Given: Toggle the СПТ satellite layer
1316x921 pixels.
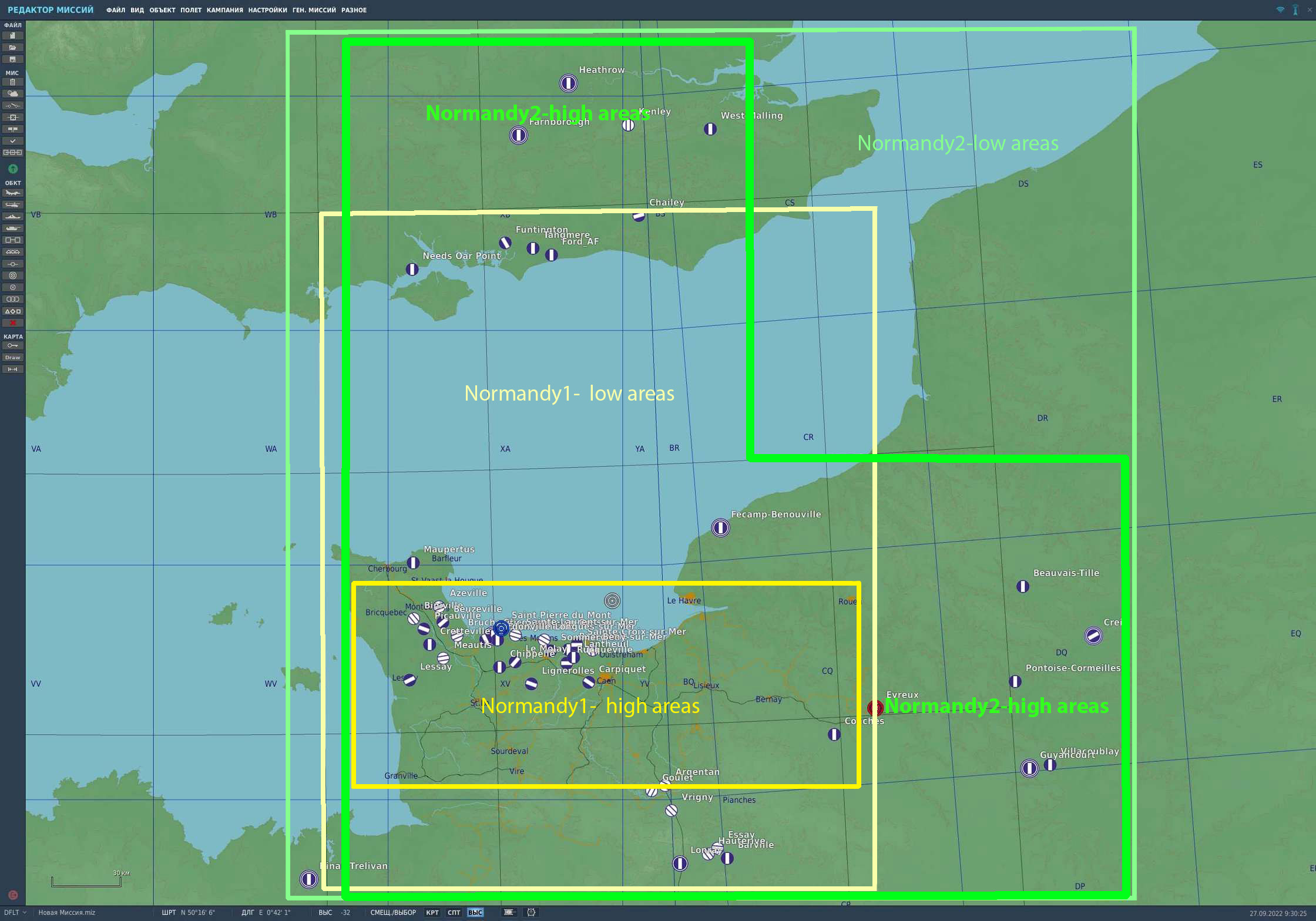Looking at the screenshot, I should tap(454, 912).
